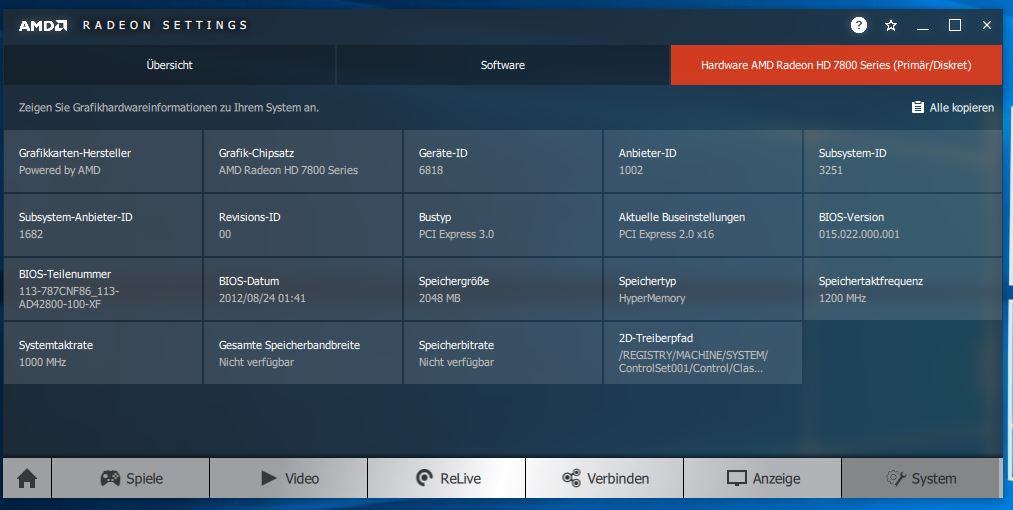
Task: Click the Bustyp PCI Express 3.0 tile
Action: pyautogui.click(x=503, y=225)
